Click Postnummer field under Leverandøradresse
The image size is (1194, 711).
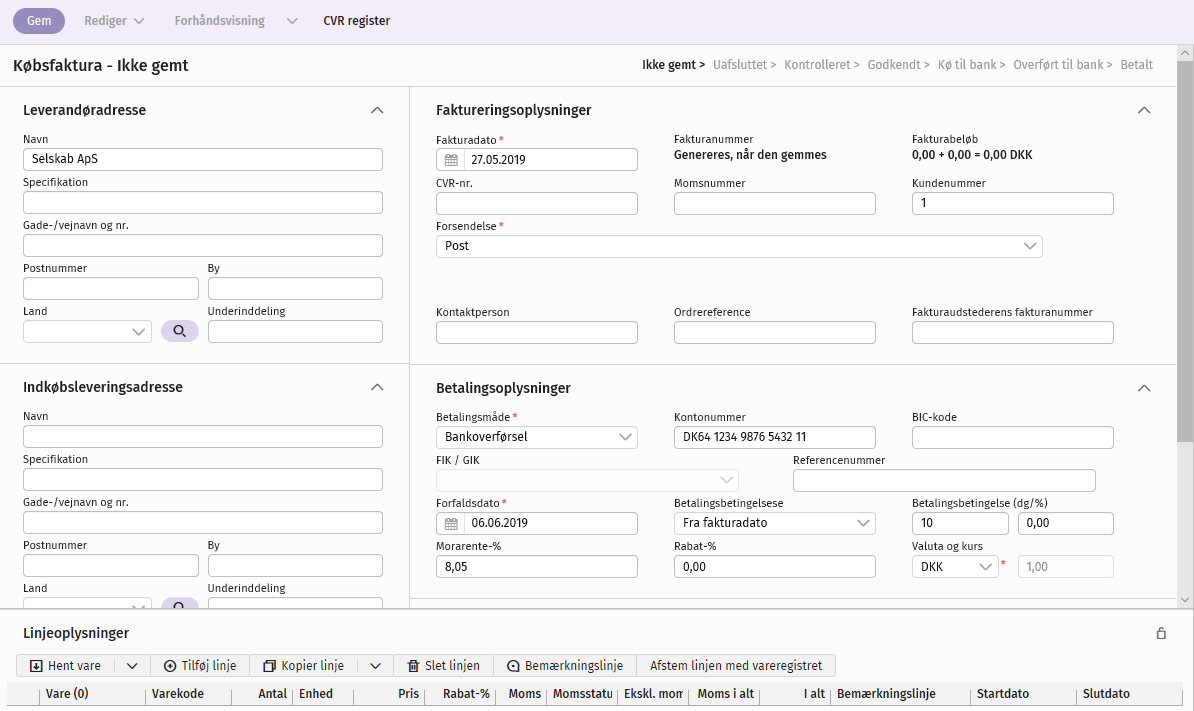(x=111, y=289)
